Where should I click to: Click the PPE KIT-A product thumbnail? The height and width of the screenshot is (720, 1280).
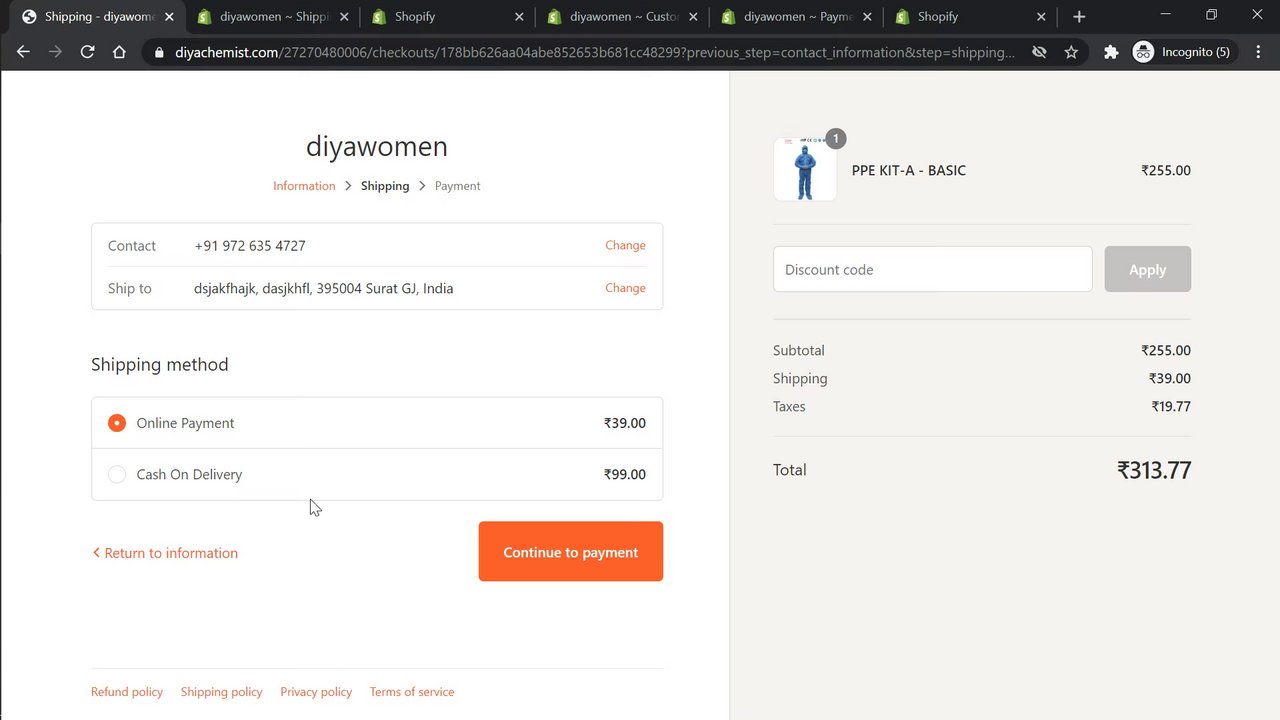(805, 170)
